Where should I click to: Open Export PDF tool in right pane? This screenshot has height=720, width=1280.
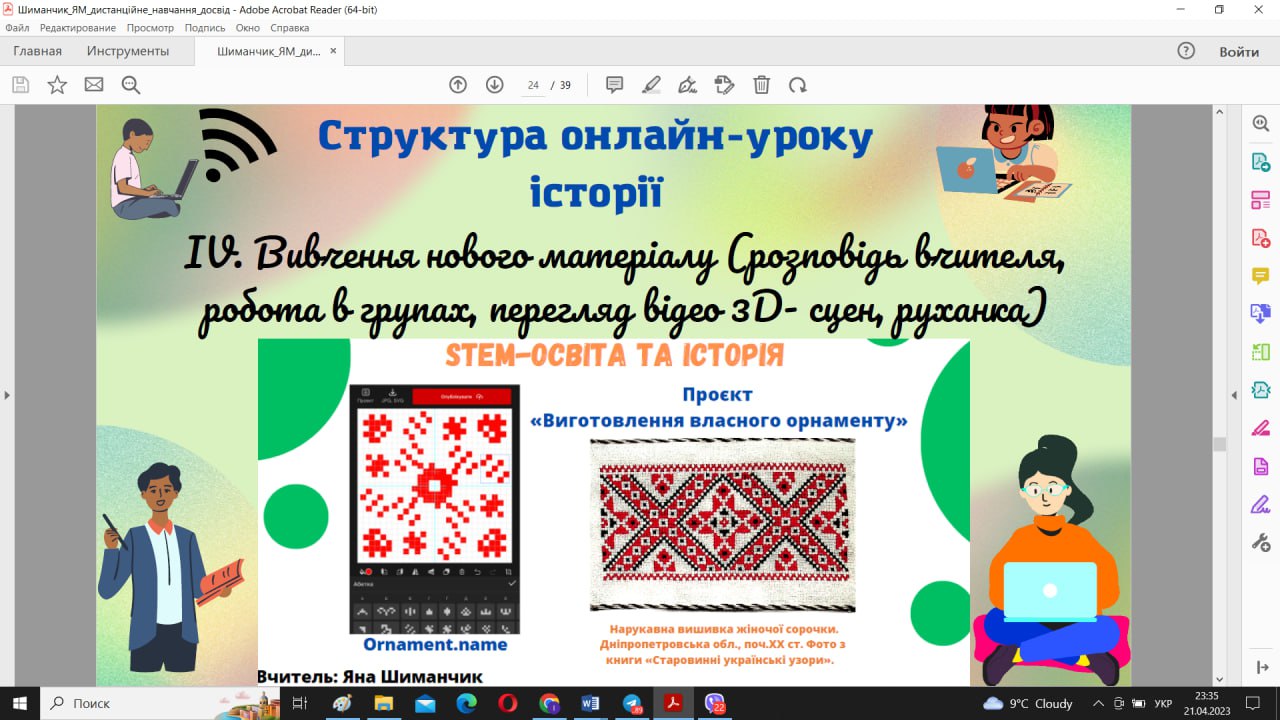[x=1261, y=162]
